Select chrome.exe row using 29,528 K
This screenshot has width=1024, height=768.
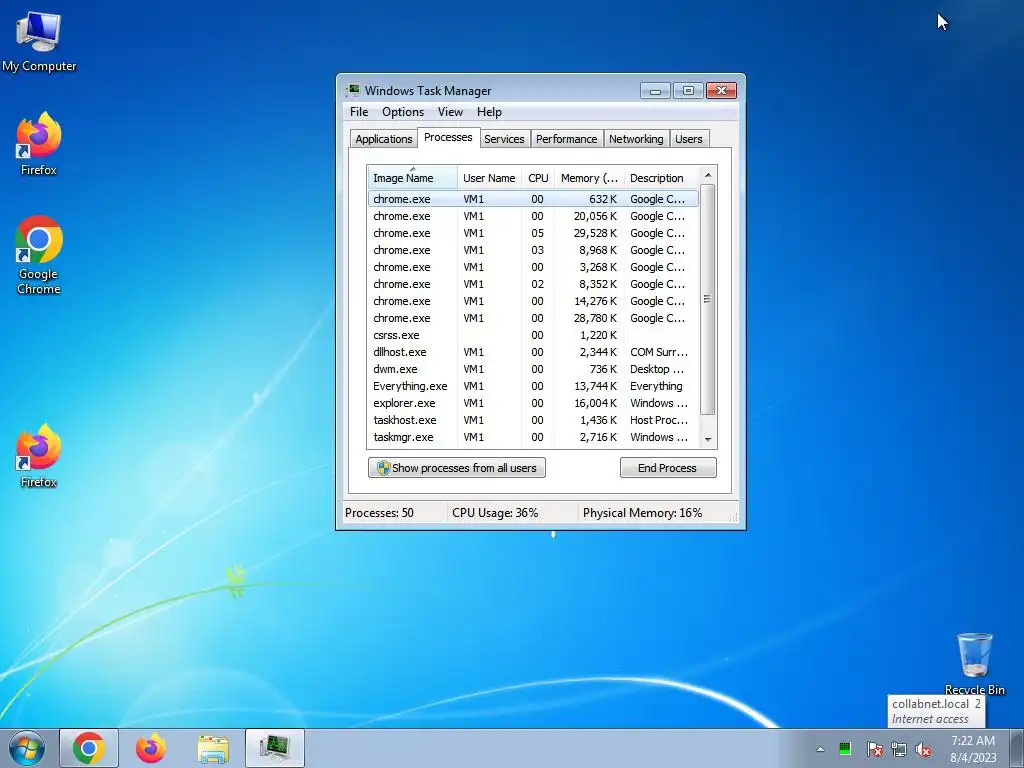click(533, 232)
